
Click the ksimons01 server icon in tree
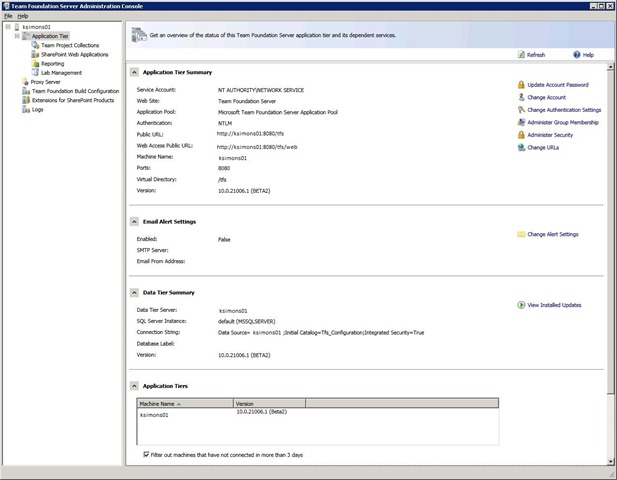17,27
